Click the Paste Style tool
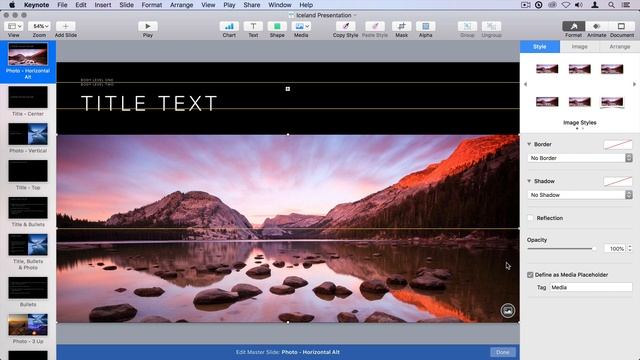The image size is (640, 360). 375,26
